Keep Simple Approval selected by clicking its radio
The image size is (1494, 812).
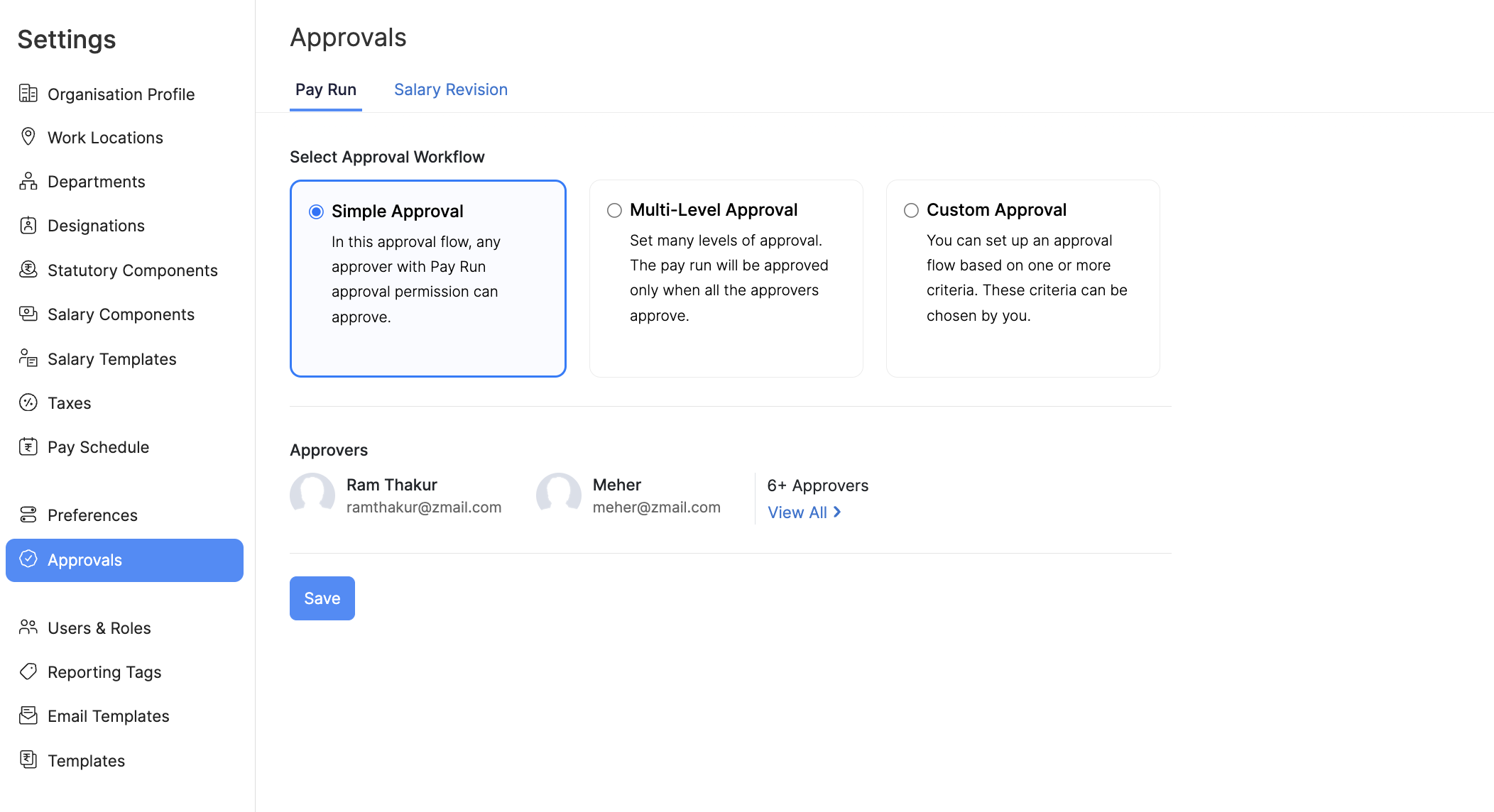coord(315,211)
